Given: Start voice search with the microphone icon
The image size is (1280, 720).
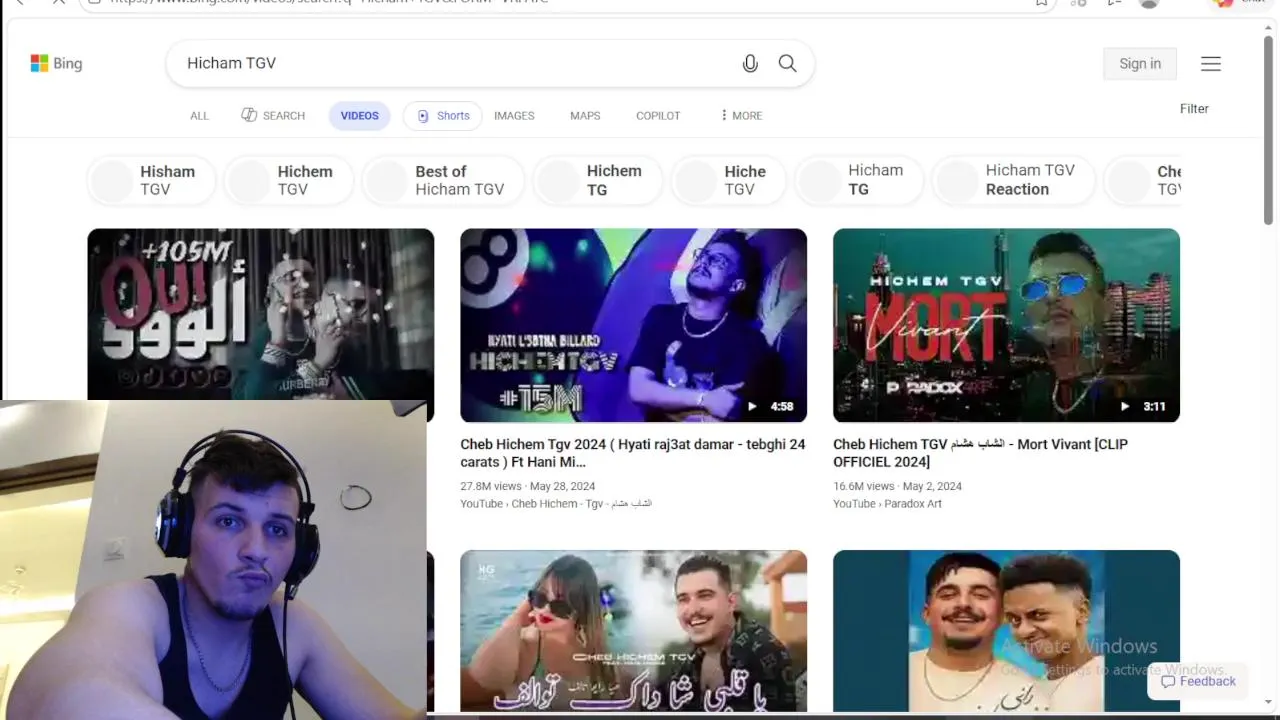Looking at the screenshot, I should pos(750,63).
